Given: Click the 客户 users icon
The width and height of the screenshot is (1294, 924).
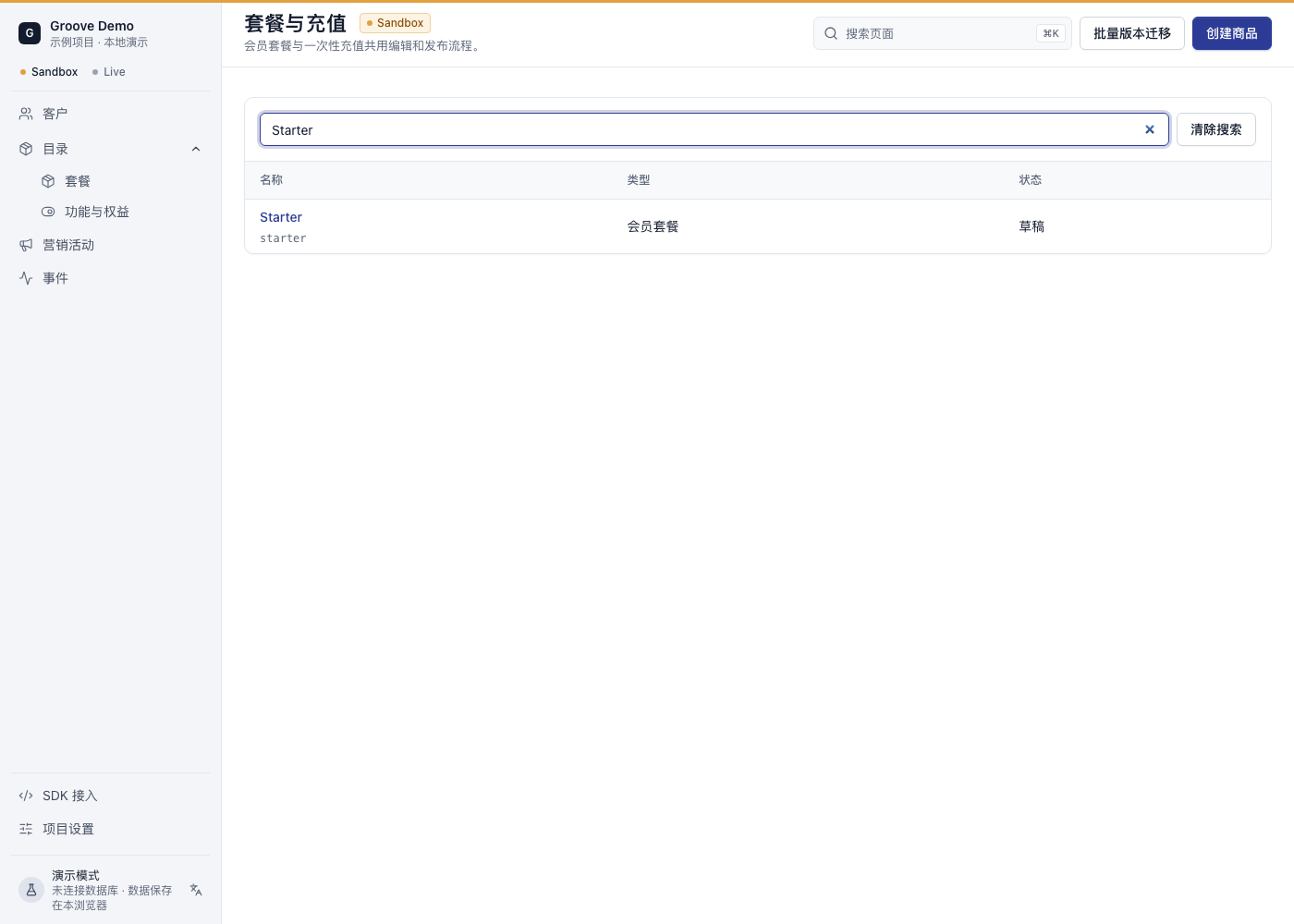Looking at the screenshot, I should pyautogui.click(x=26, y=114).
